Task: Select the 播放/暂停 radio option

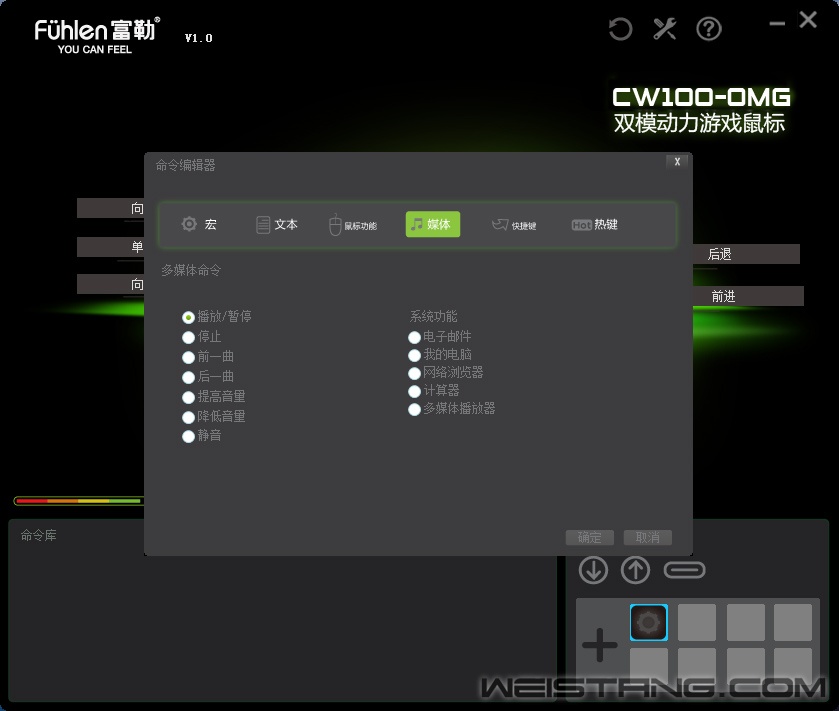Action: coord(188,317)
